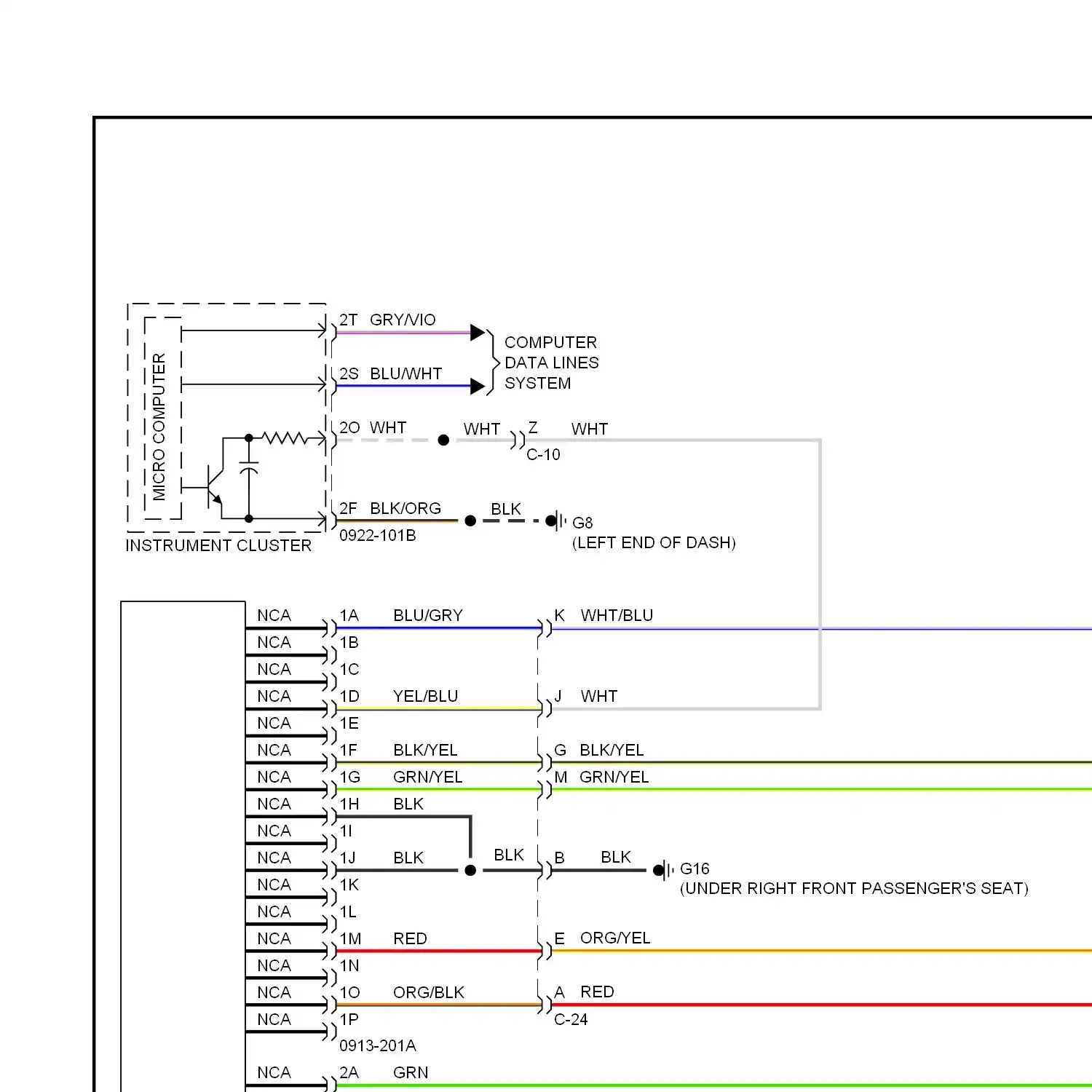Viewport: 1092px width, 1092px height.
Task: Select the 1M pin label
Action: tap(350, 938)
